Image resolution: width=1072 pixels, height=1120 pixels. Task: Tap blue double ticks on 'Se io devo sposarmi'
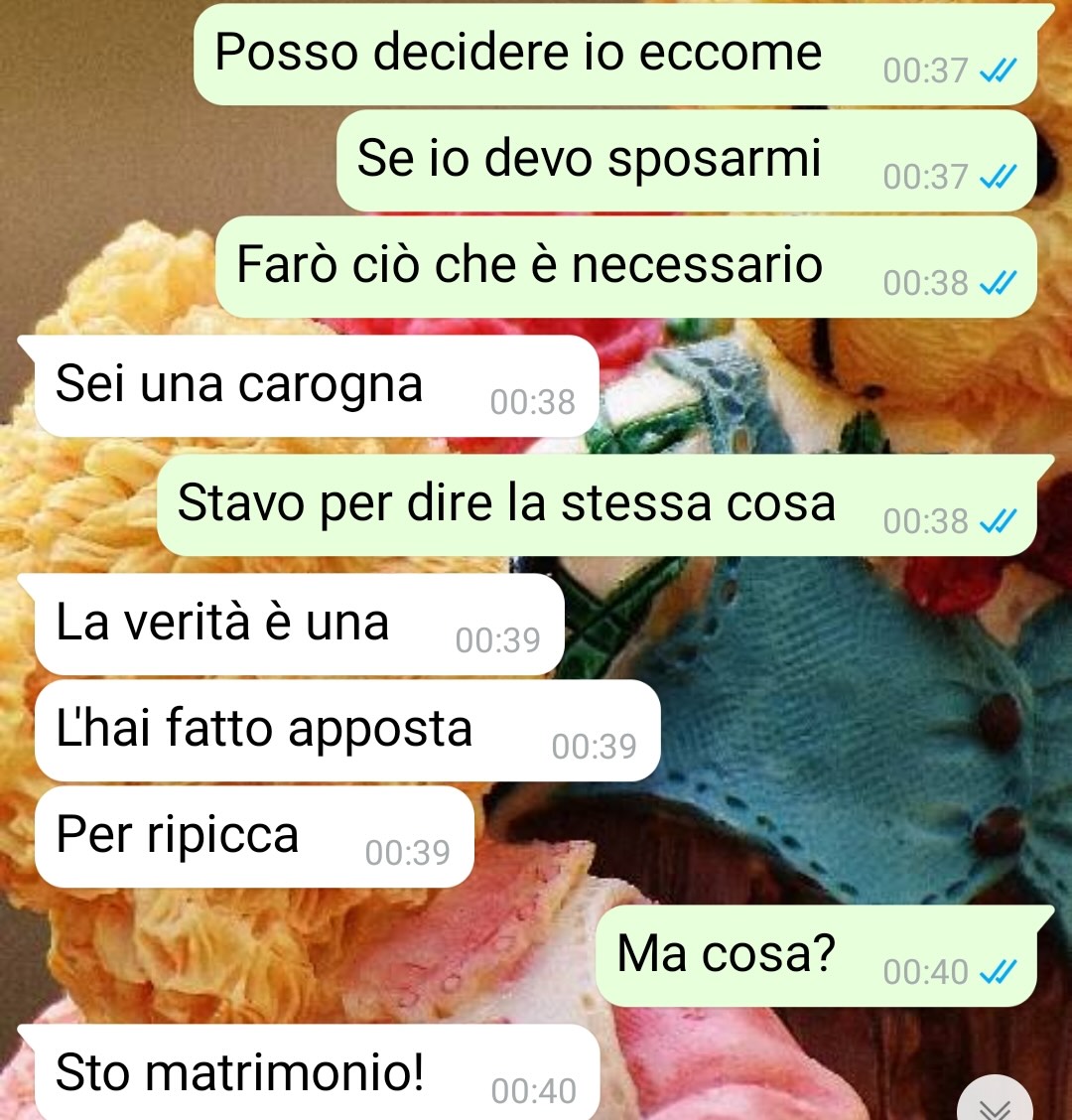tap(998, 177)
